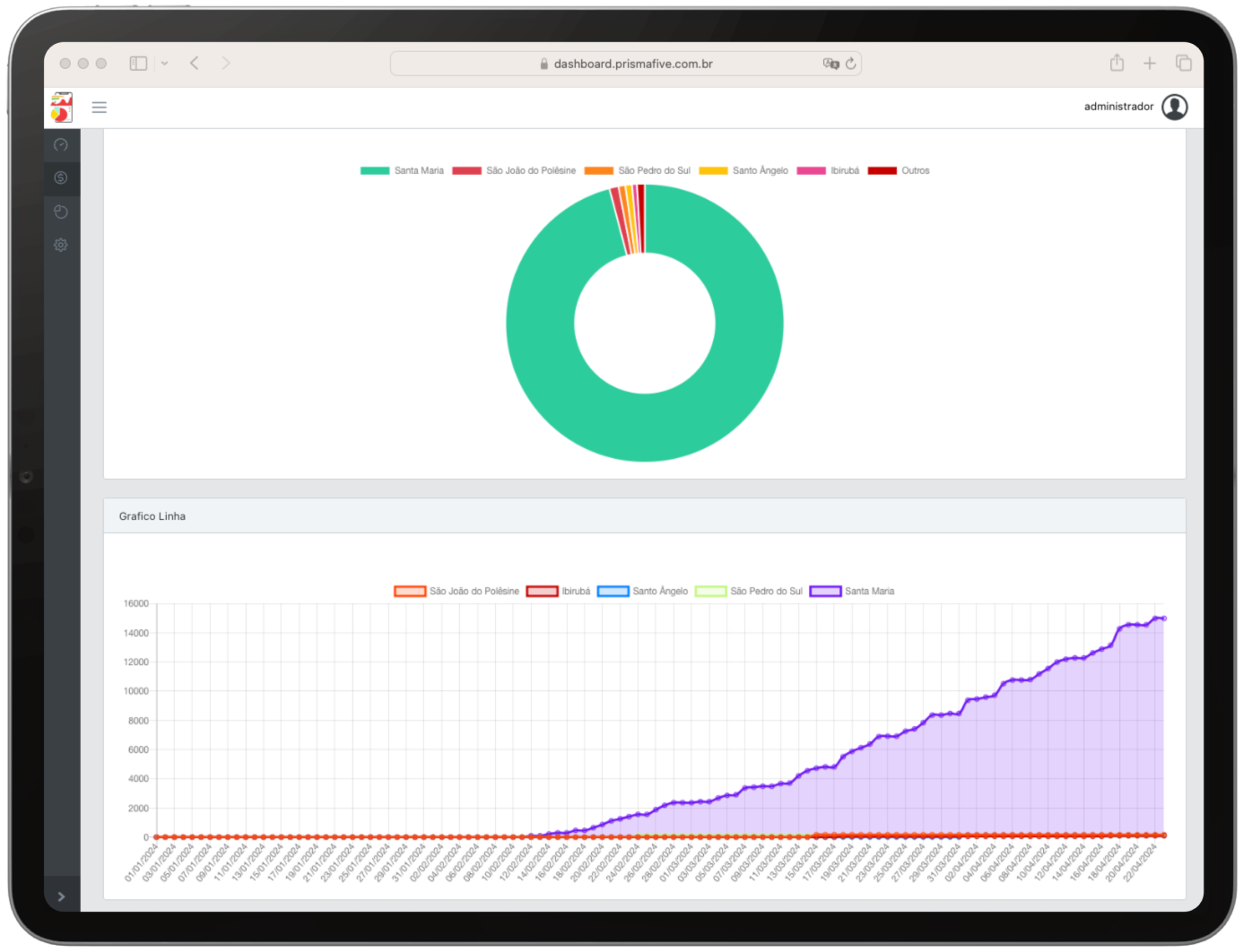The height and width of the screenshot is (952, 1243).
Task: Click the Safari translate icon
Action: click(830, 64)
